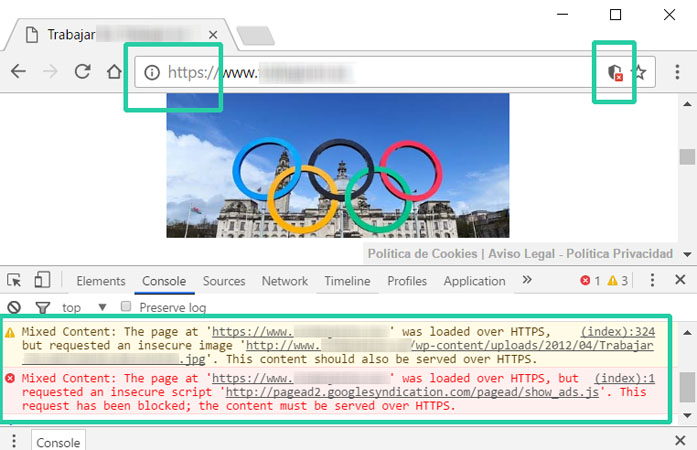697x450 pixels.
Task: Click the Olympic rings image
Action: 338,165
